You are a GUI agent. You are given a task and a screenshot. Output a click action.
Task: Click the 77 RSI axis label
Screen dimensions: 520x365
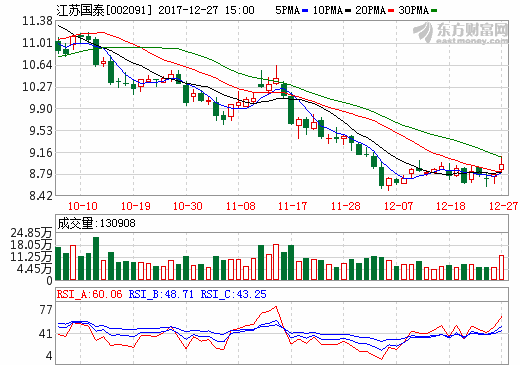[46, 310]
